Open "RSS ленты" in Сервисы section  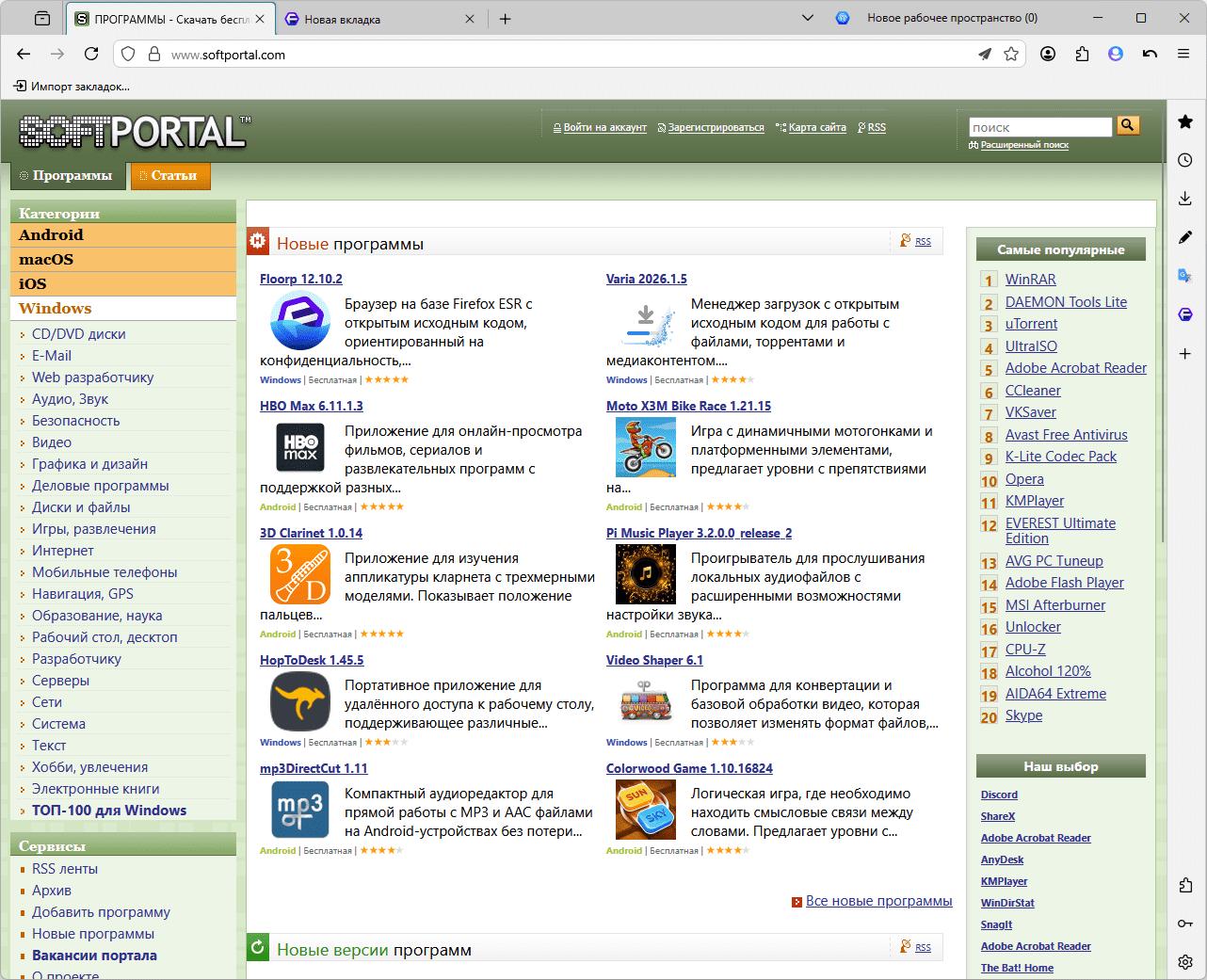click(x=65, y=869)
